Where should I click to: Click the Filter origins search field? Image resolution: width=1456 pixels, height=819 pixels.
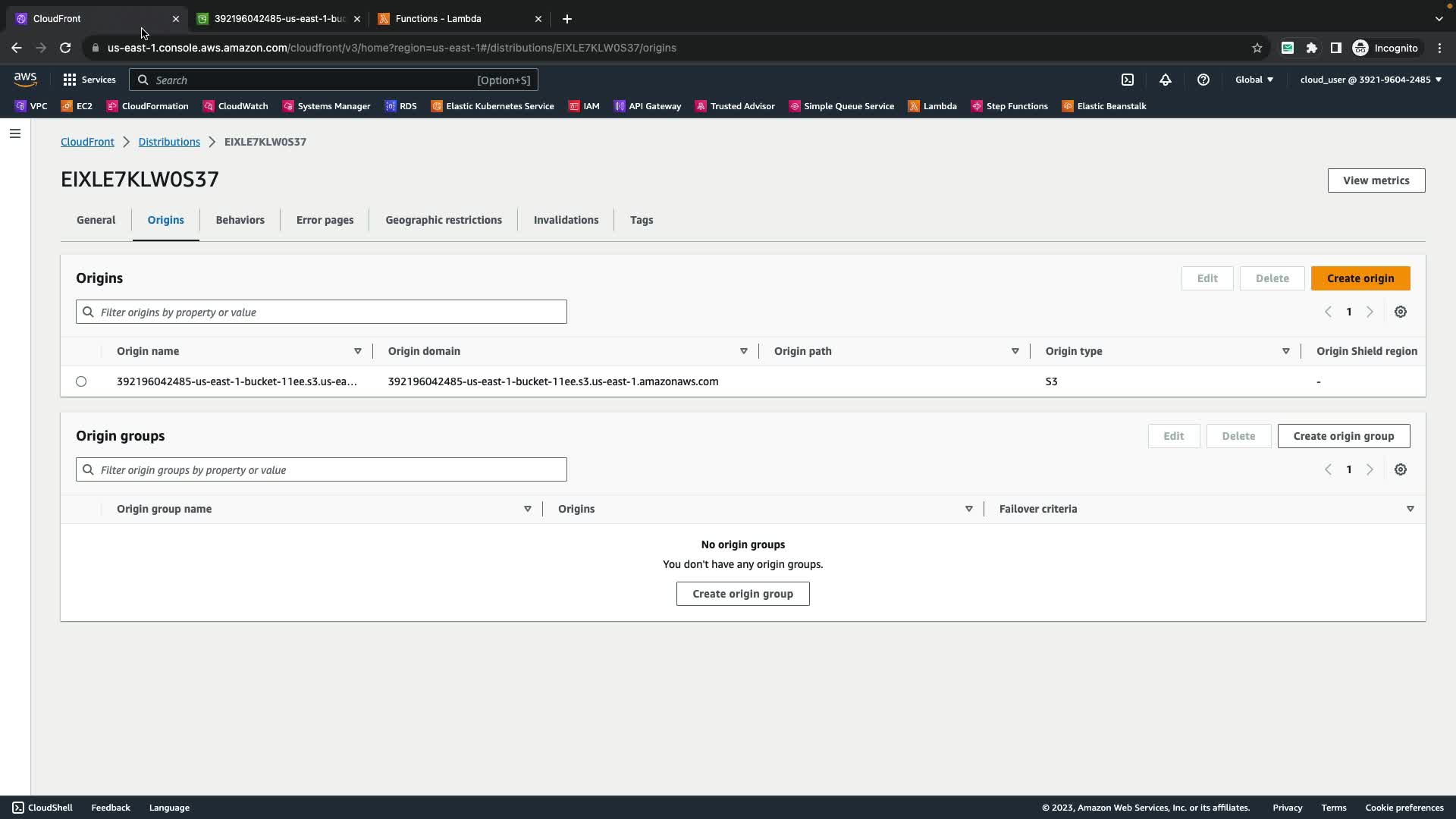pos(322,312)
